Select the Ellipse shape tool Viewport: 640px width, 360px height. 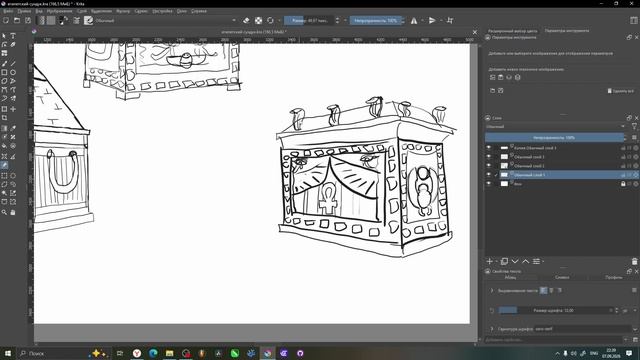click(13, 72)
